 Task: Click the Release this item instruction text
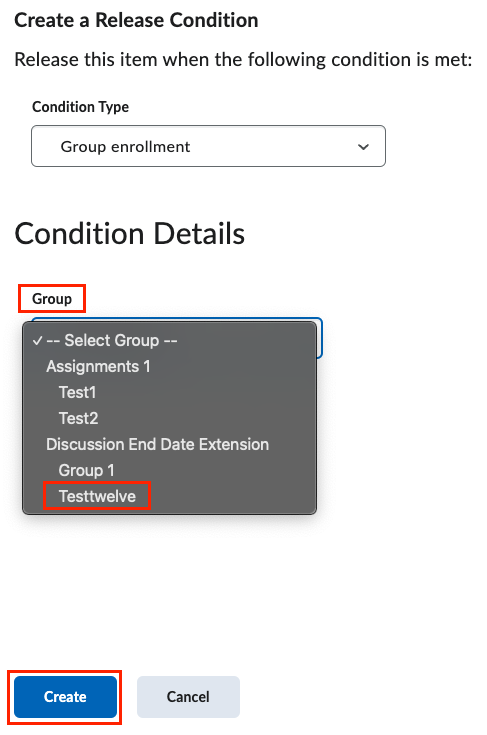pyautogui.click(x=243, y=60)
